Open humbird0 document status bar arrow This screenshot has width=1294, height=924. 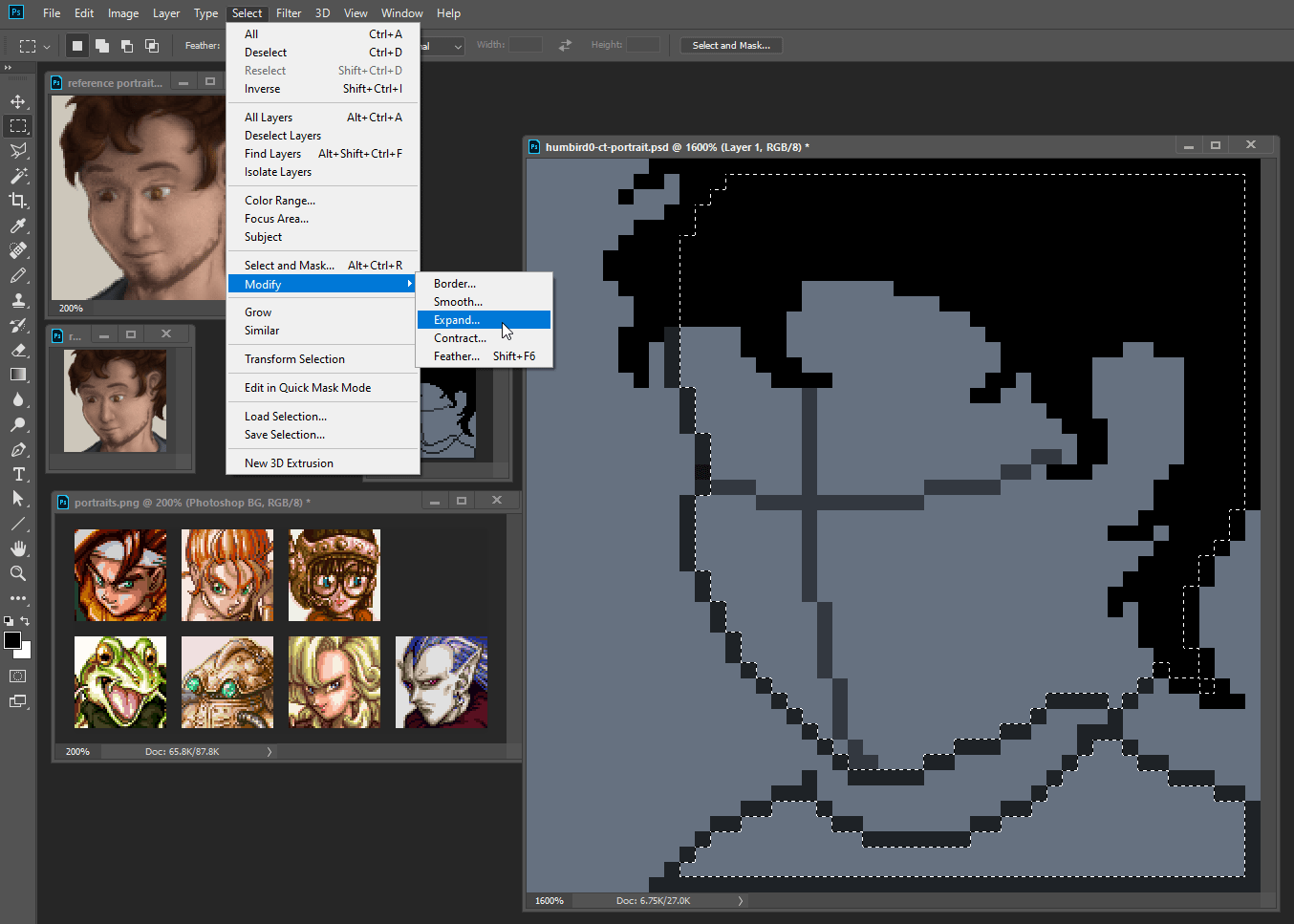tap(740, 900)
